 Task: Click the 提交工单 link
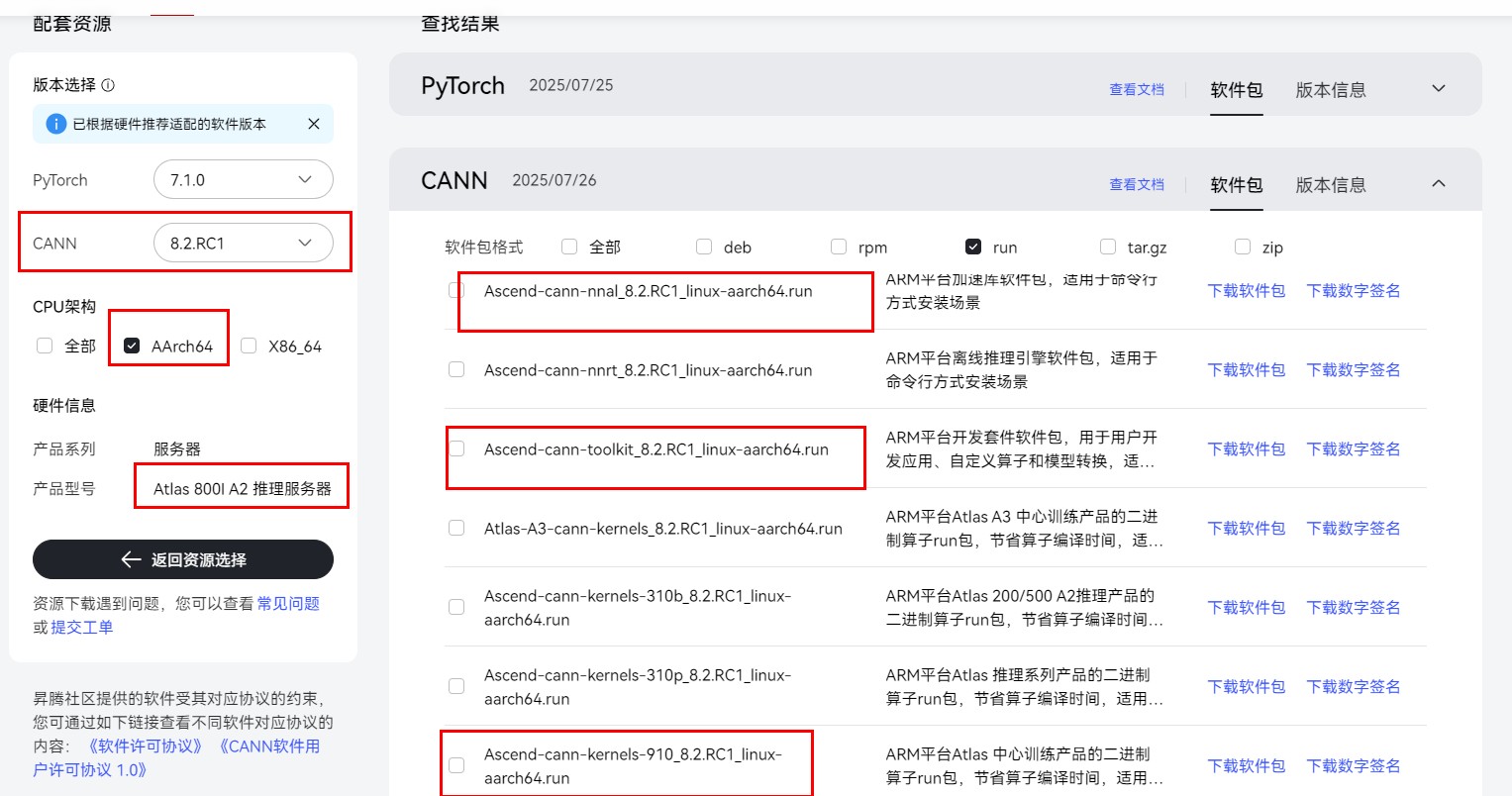pos(82,627)
